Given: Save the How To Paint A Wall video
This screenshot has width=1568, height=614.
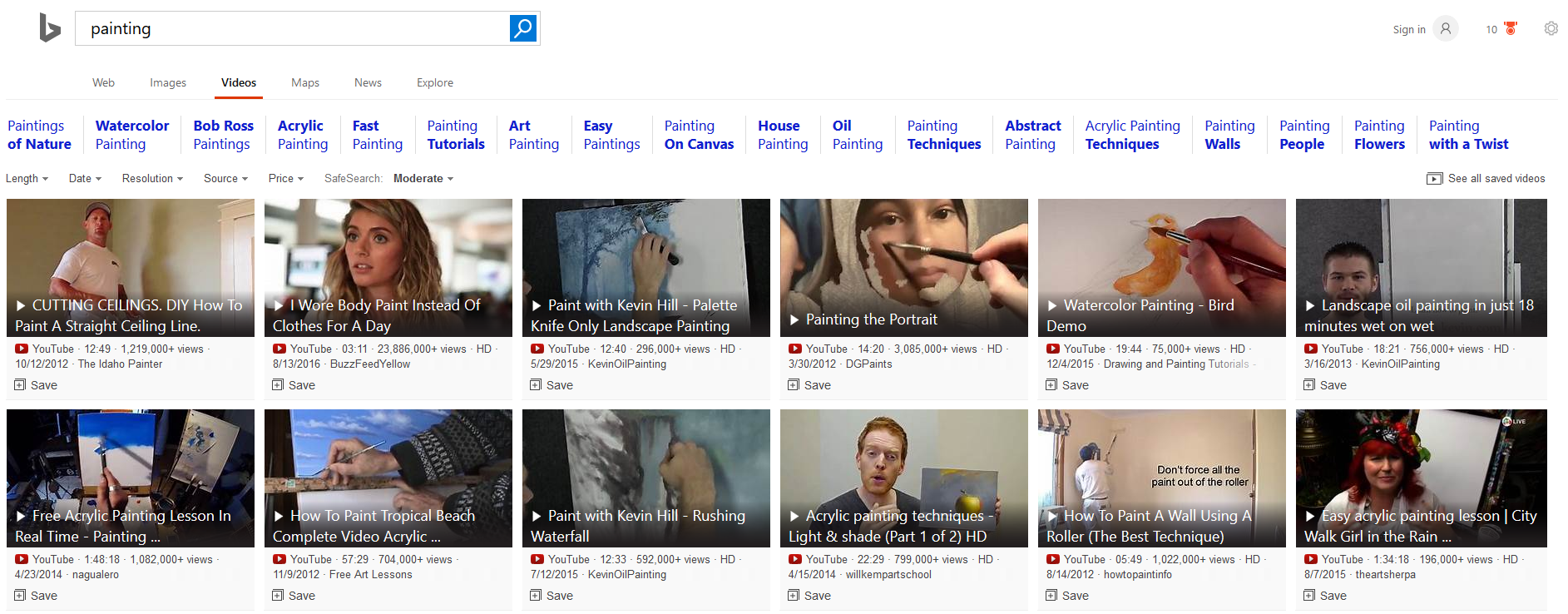Looking at the screenshot, I should pos(1052,596).
